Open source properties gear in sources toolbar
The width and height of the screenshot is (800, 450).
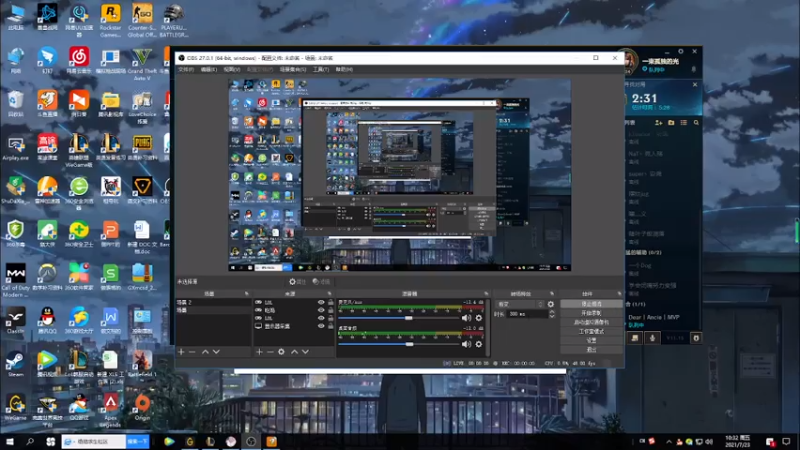(x=282, y=352)
